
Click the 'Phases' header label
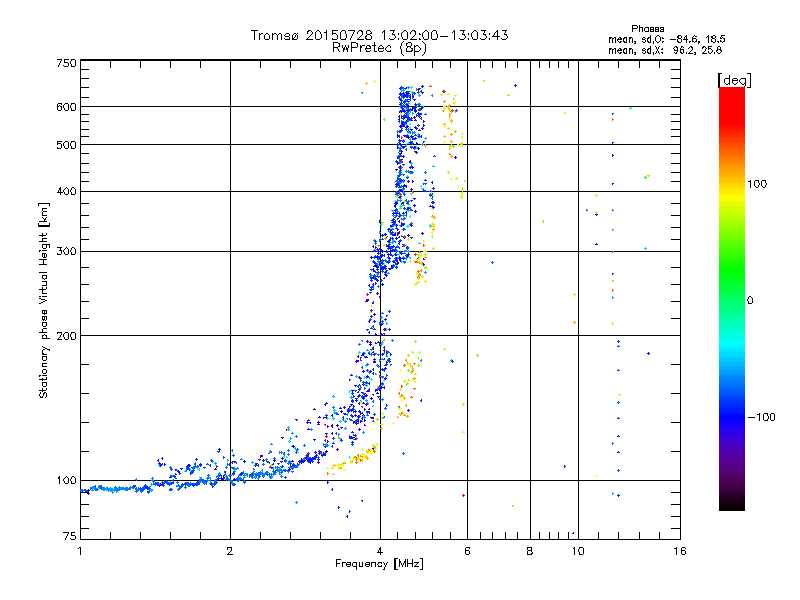click(x=647, y=29)
